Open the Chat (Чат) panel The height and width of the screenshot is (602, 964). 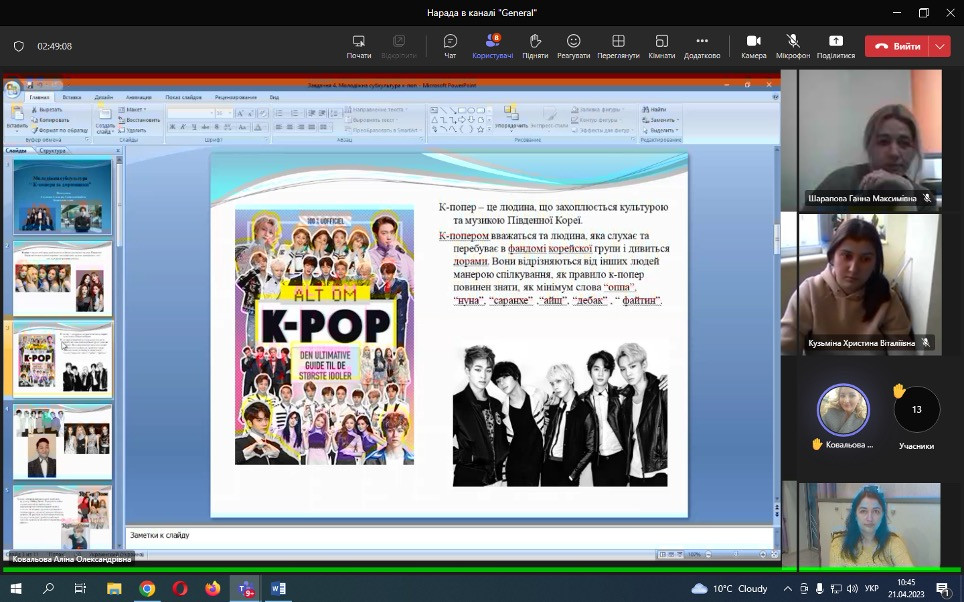(450, 45)
